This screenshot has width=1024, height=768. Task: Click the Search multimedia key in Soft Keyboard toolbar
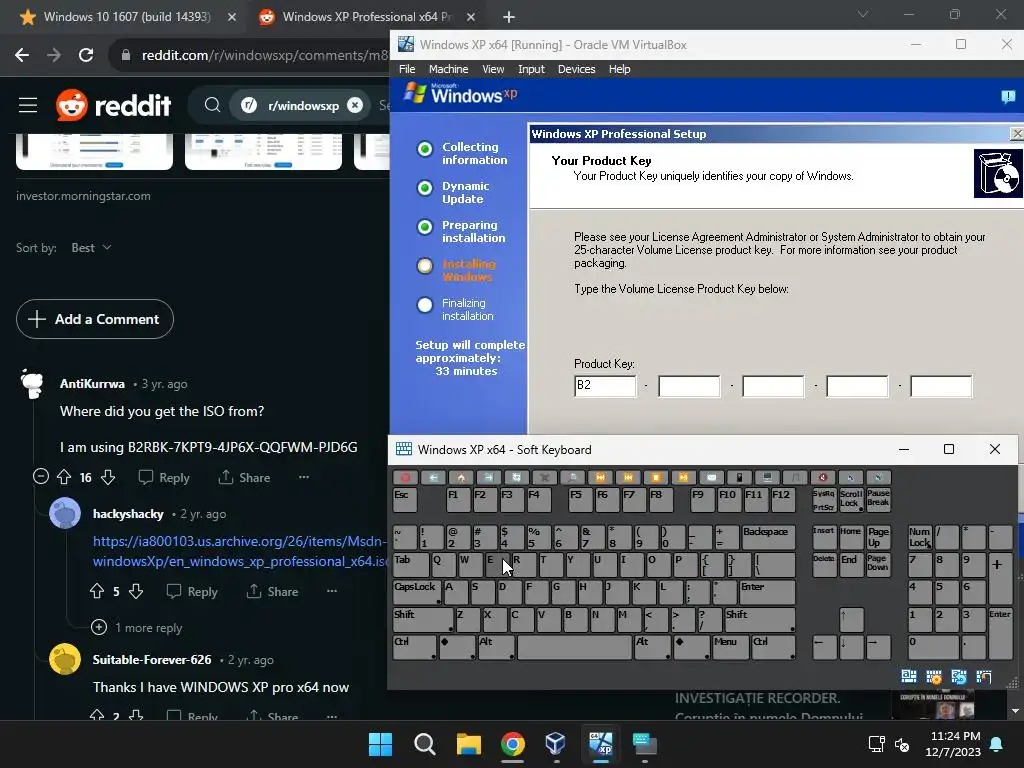[572, 477]
